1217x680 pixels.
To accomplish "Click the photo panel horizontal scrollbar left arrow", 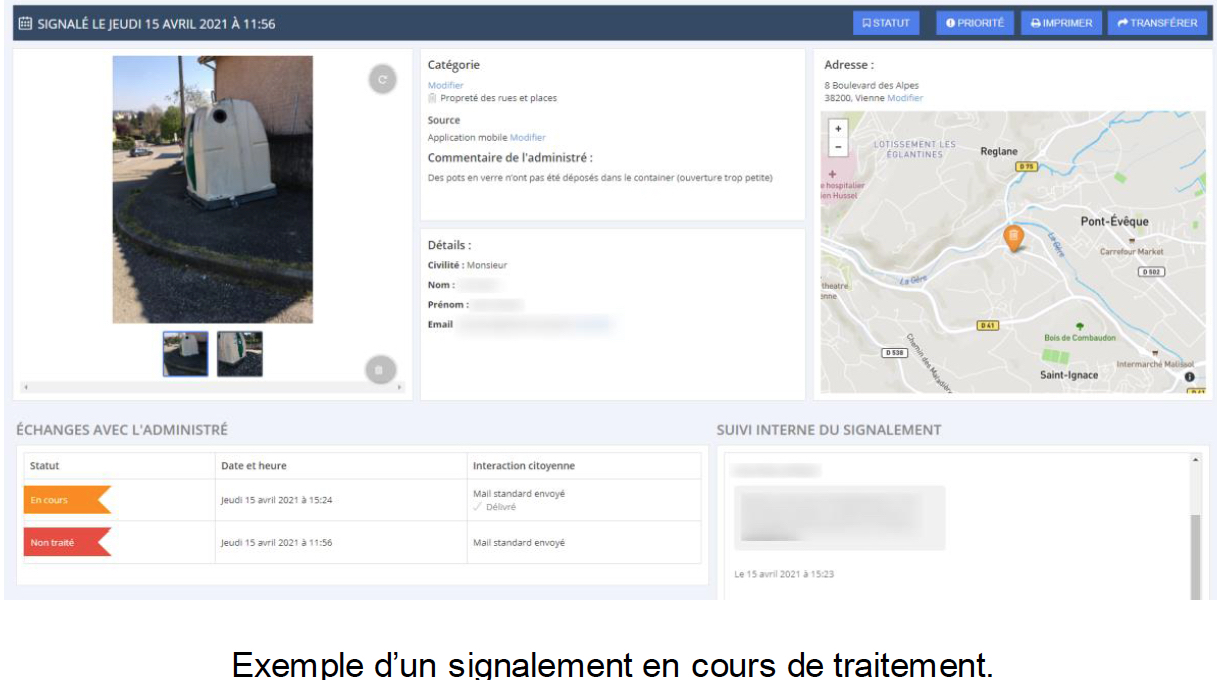I will pos(24,387).
